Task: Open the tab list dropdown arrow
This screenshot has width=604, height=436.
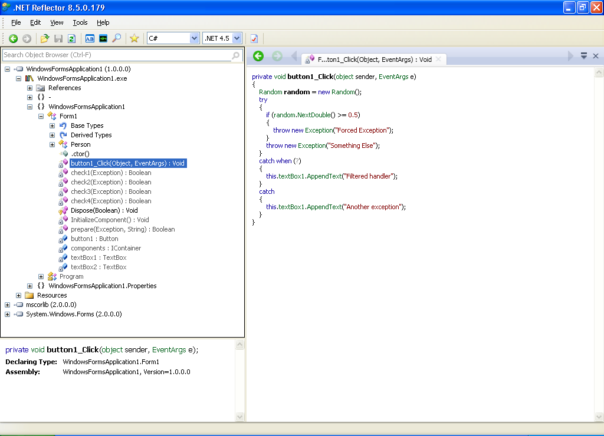Action: coord(584,56)
